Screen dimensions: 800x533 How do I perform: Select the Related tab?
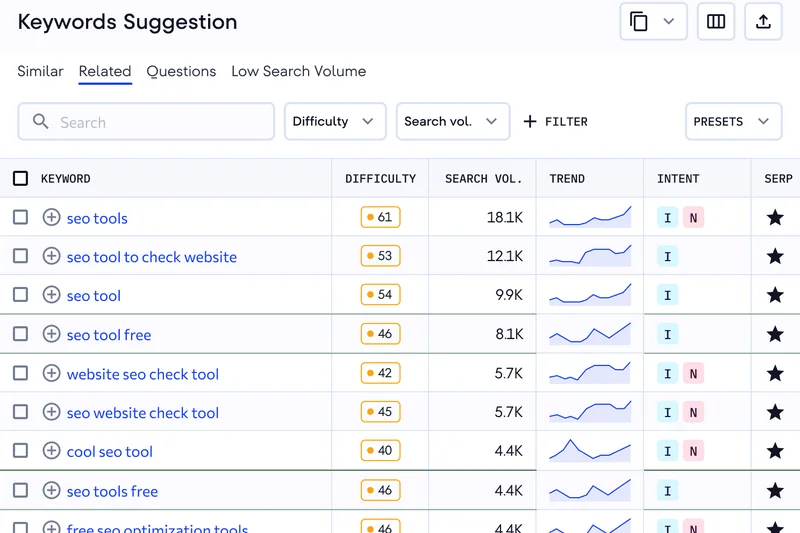(105, 71)
